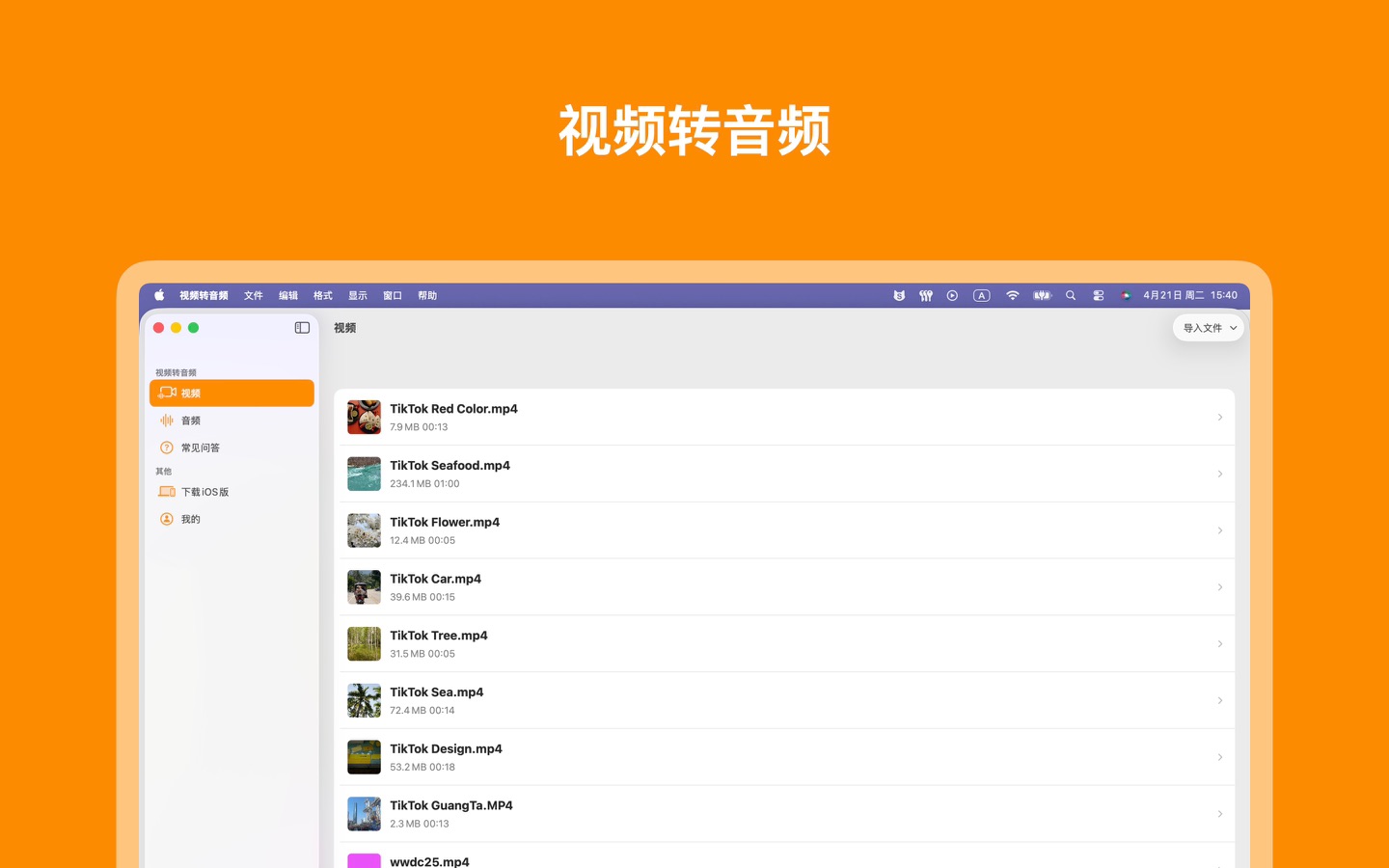Click the profile person icon in sidebar
This screenshot has height=868, width=1389.
tap(167, 519)
